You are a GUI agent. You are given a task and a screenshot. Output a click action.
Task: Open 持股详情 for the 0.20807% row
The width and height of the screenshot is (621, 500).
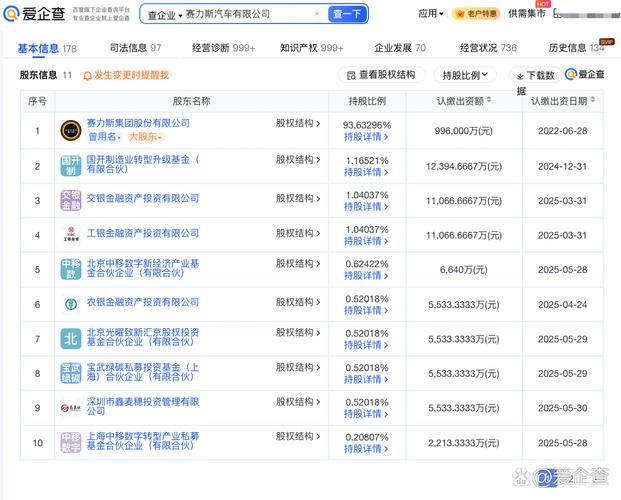[366, 449]
